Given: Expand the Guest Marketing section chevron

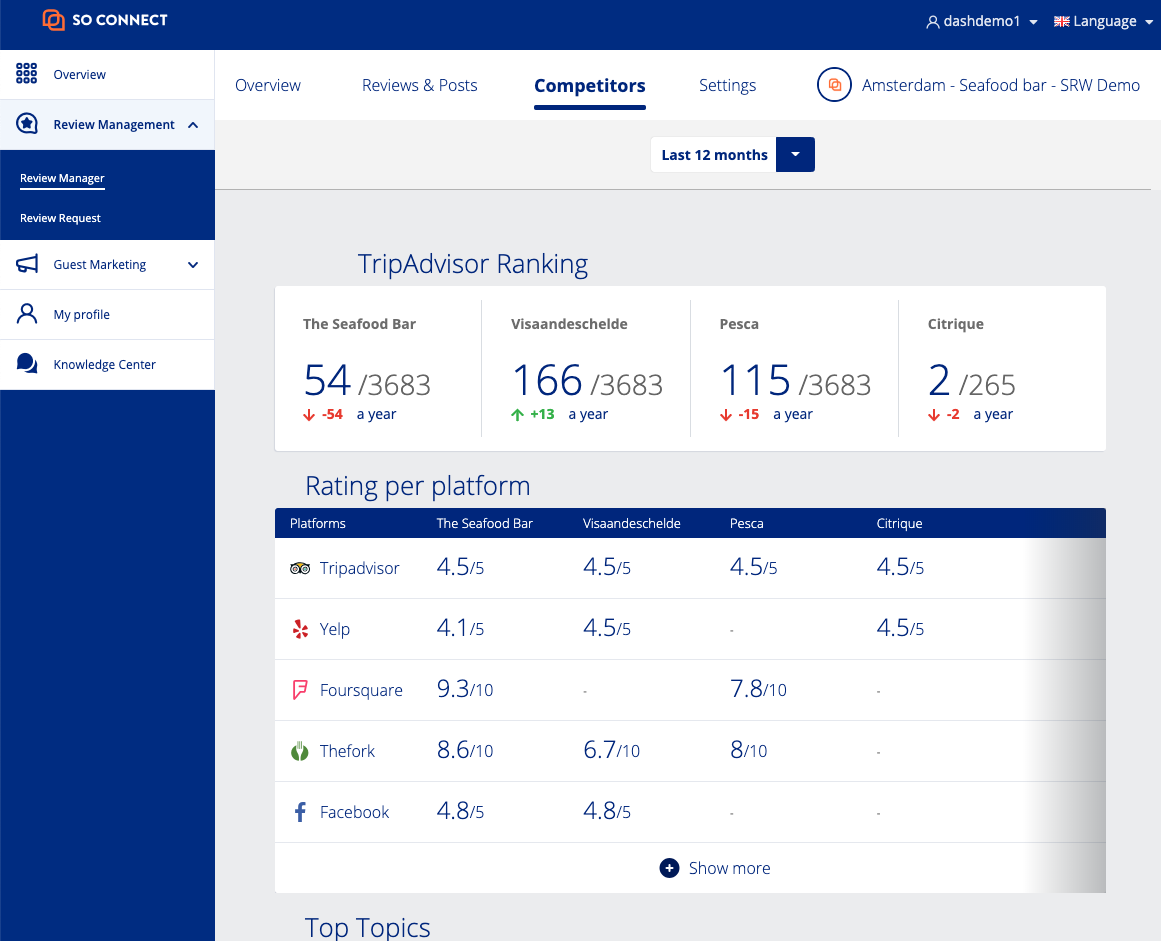Looking at the screenshot, I should 193,264.
